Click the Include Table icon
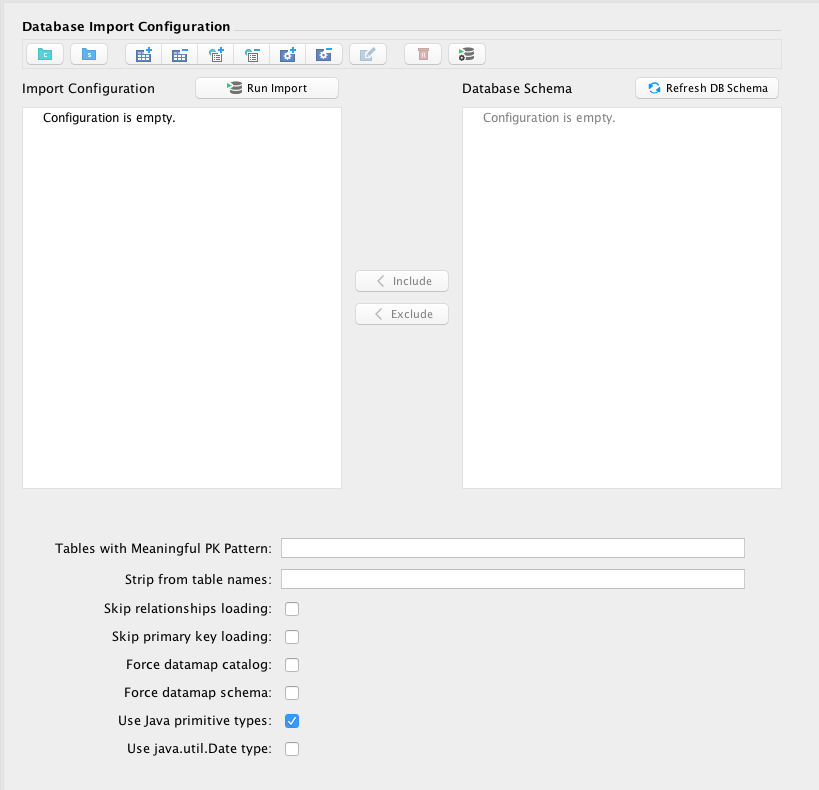This screenshot has height=790, width=819. (x=143, y=54)
